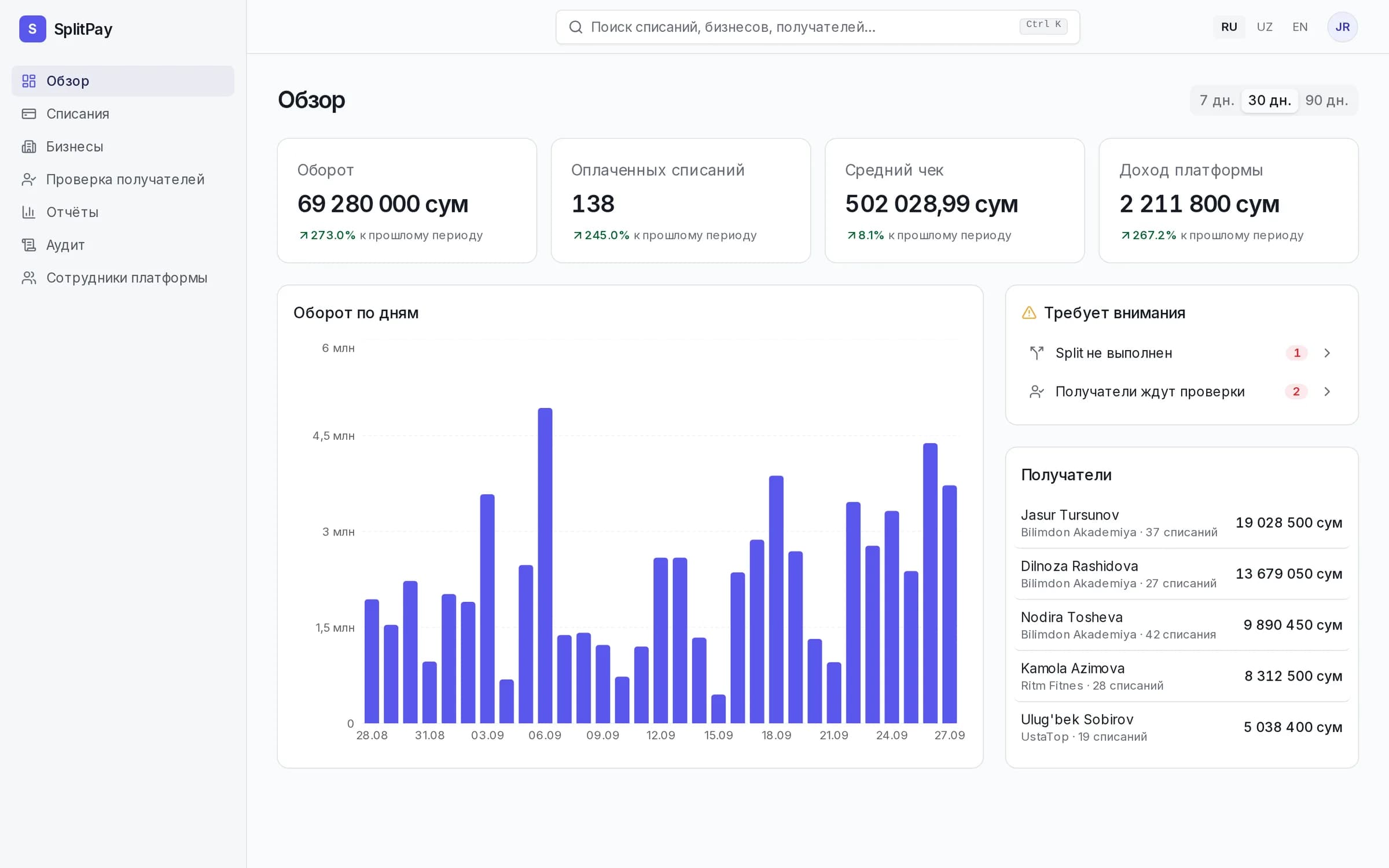Set interface language to RU
The width and height of the screenshot is (1389, 868).
(1229, 27)
